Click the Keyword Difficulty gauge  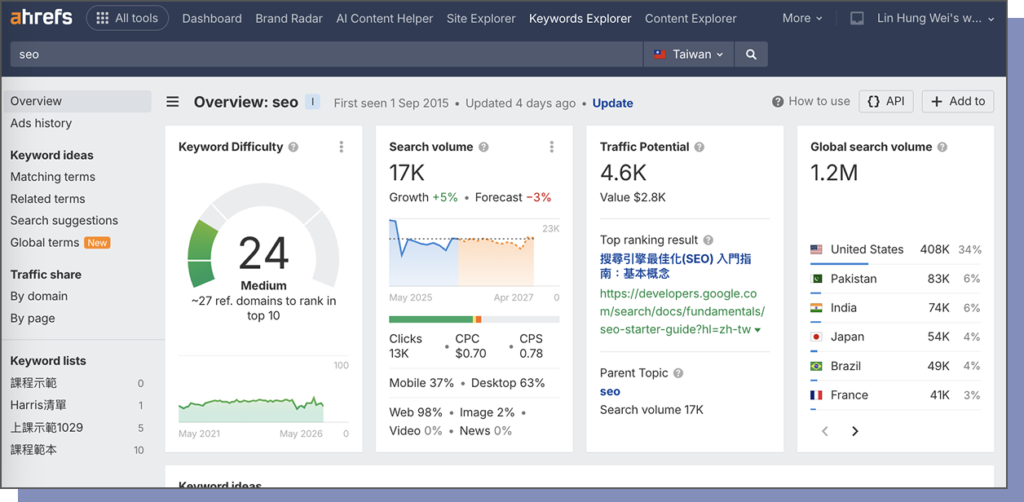click(263, 236)
